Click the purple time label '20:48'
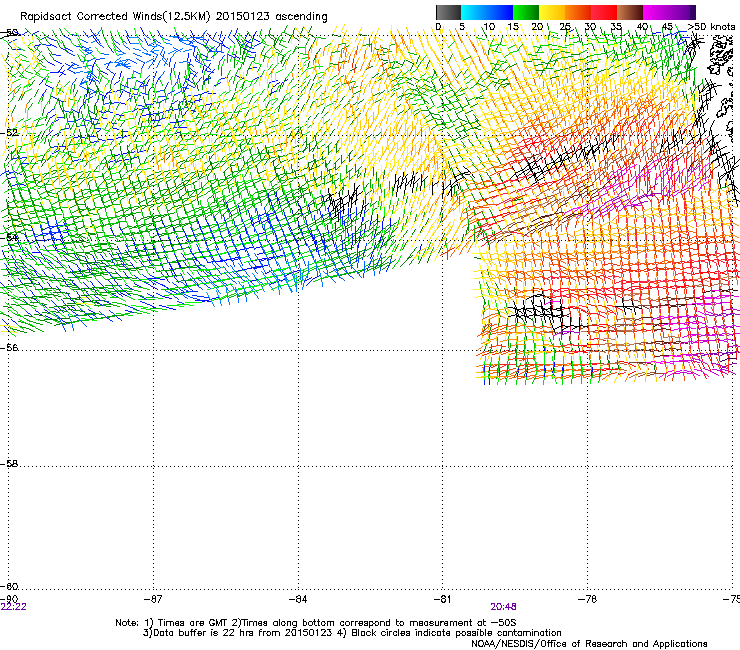Viewport: 740px width, 650px height. click(503, 607)
